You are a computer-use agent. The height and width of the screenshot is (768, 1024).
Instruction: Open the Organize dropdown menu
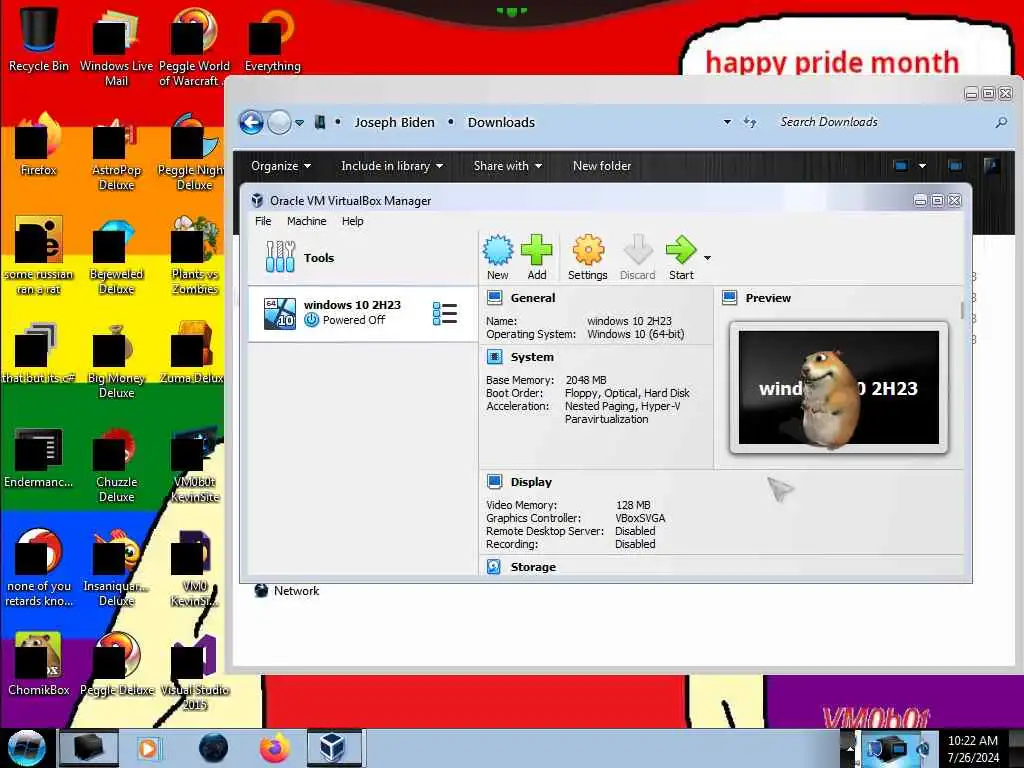coord(281,166)
